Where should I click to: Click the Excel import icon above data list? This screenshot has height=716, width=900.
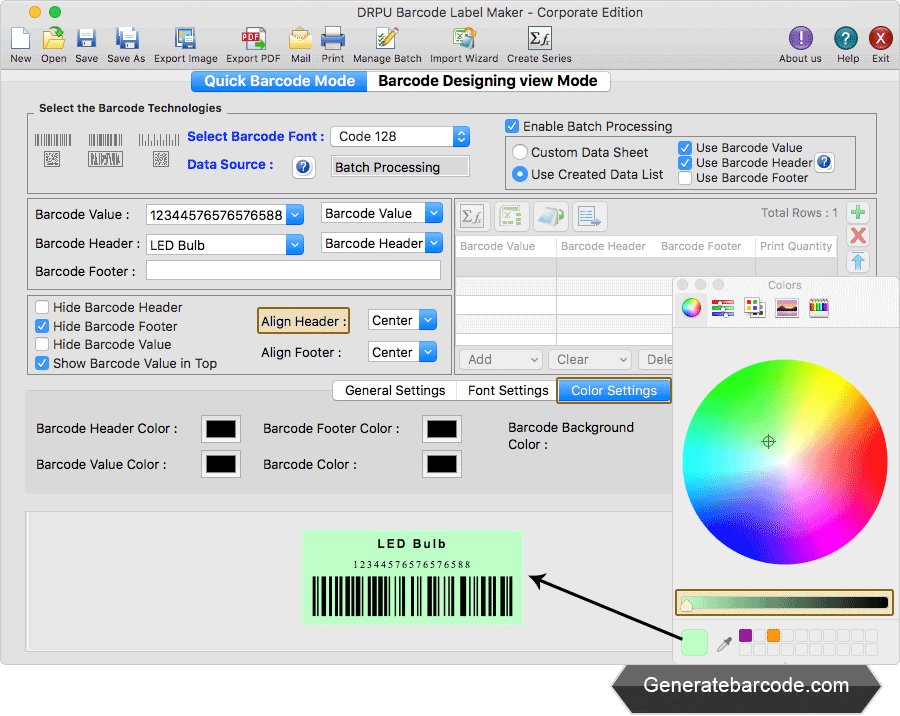click(511, 216)
